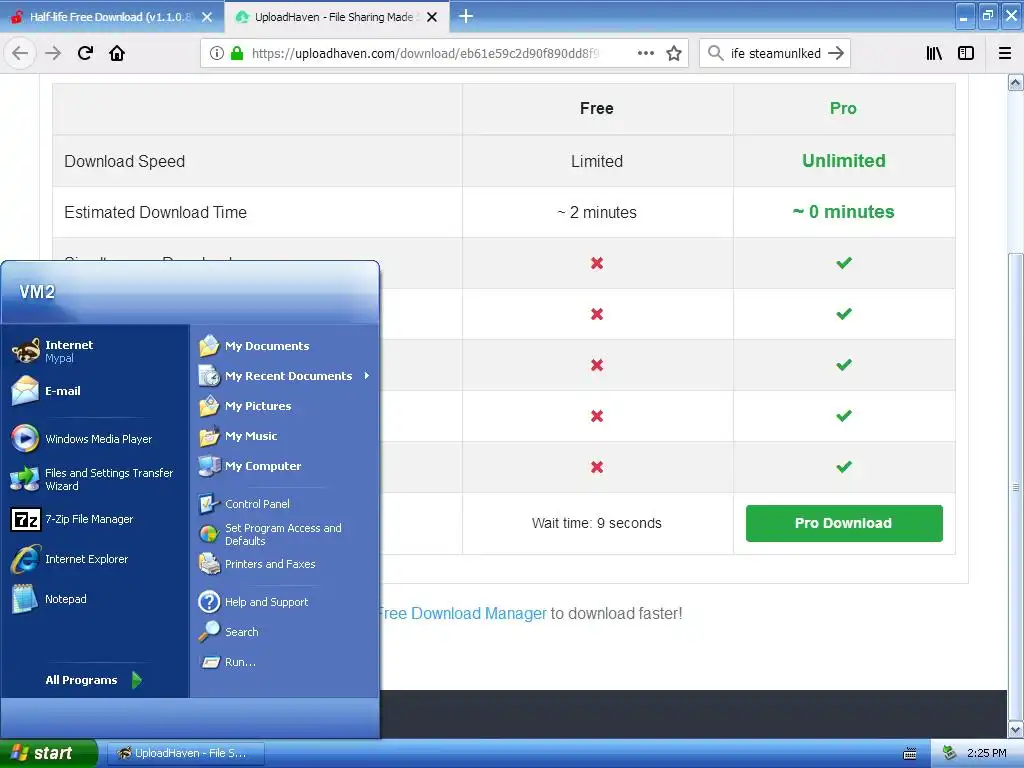The height and width of the screenshot is (768, 1024).
Task: Open Control Panel
Action: (x=284, y=504)
